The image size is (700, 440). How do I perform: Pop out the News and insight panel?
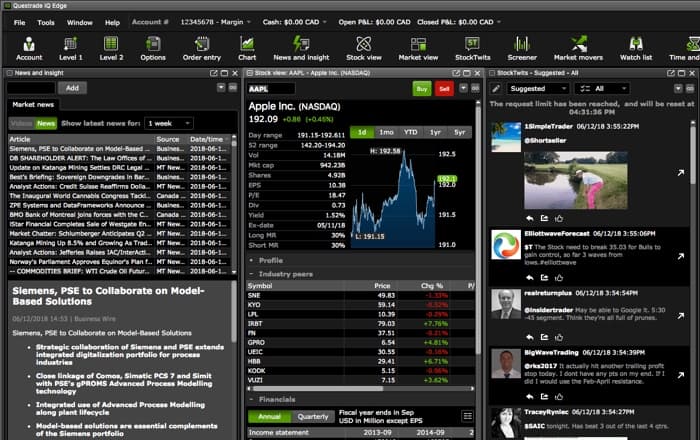[213, 73]
